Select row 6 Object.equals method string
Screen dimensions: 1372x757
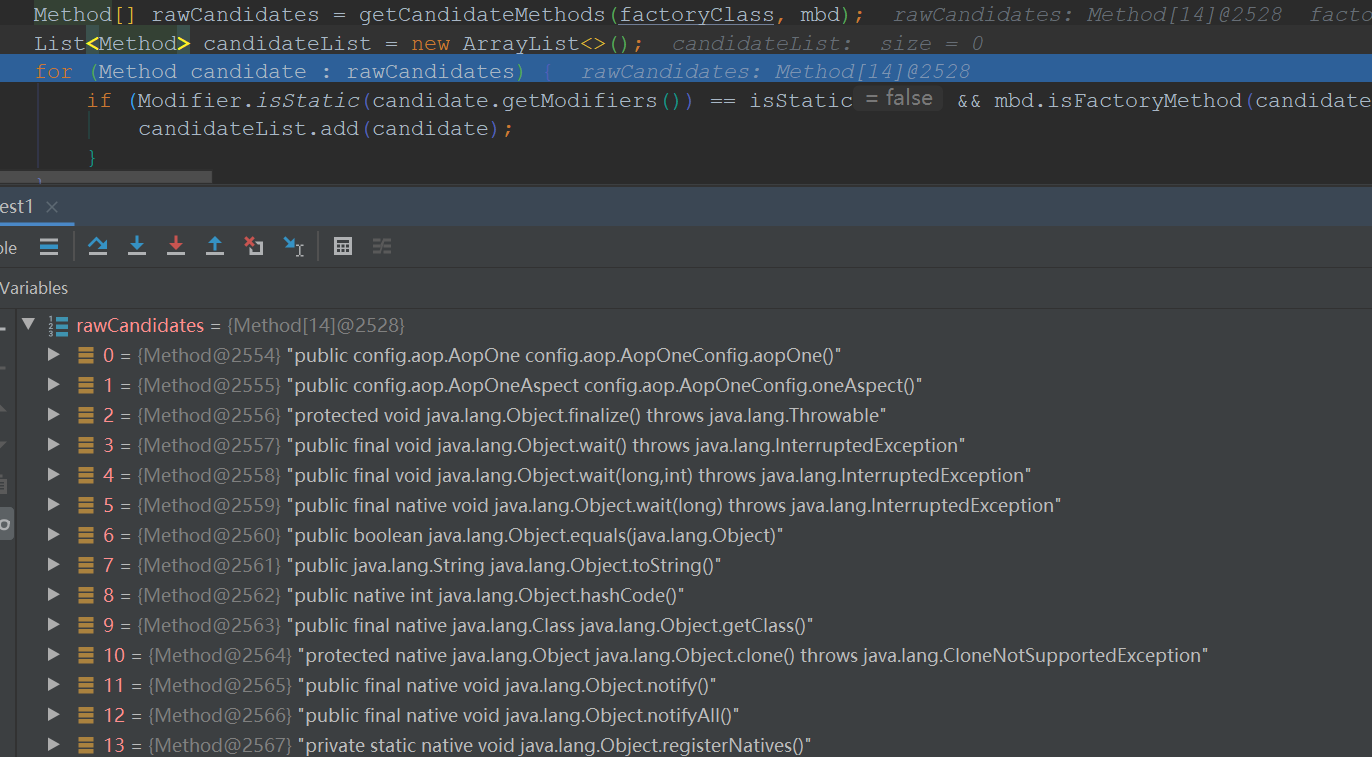click(535, 535)
